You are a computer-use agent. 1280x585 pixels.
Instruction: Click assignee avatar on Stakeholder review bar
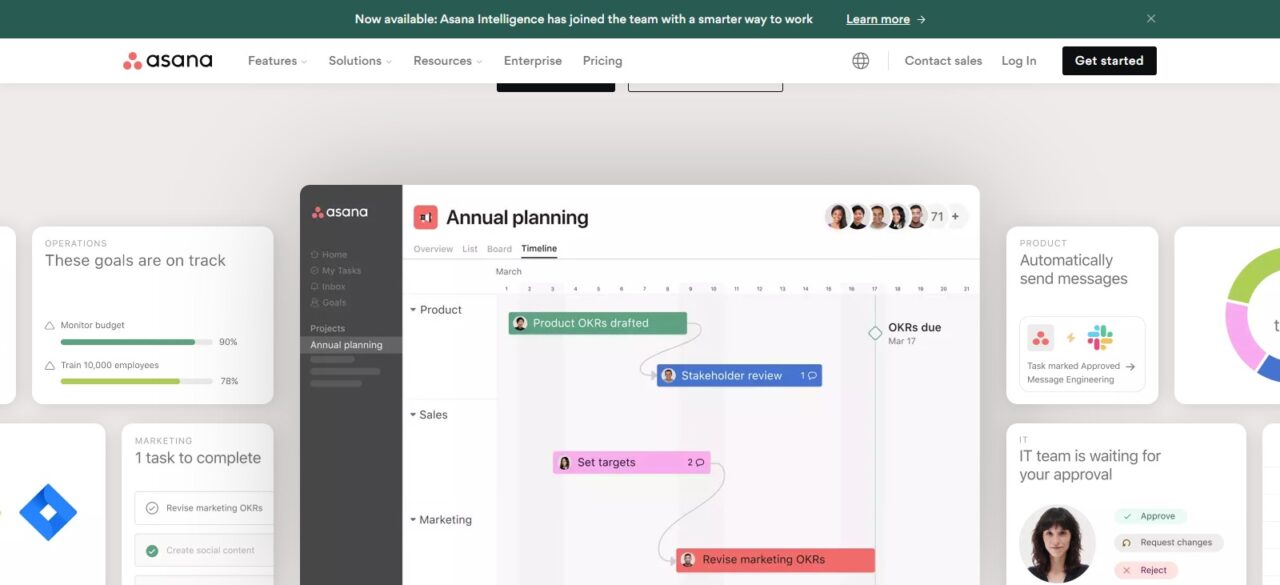click(x=668, y=376)
